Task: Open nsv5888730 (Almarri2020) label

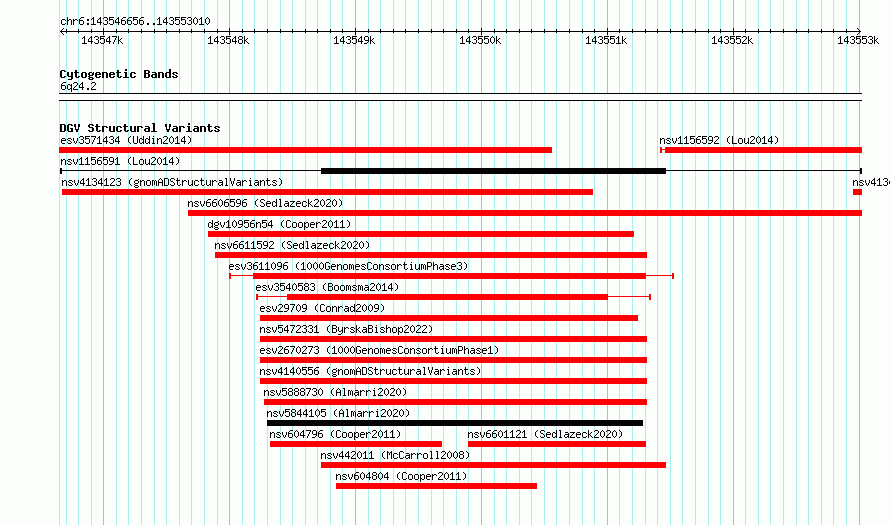Action: pos(335,392)
